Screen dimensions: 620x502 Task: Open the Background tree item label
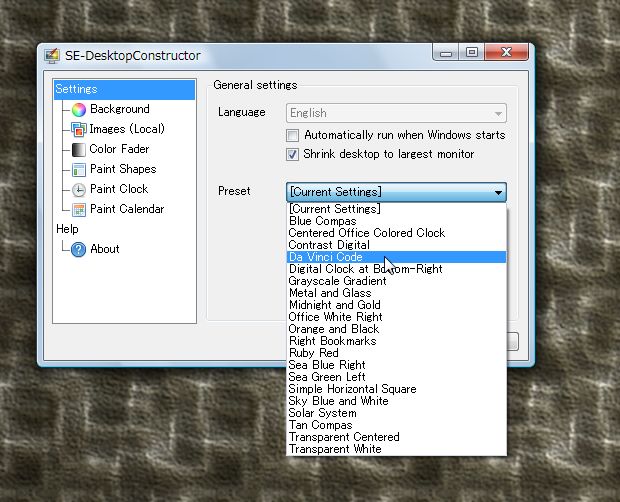click(120, 109)
